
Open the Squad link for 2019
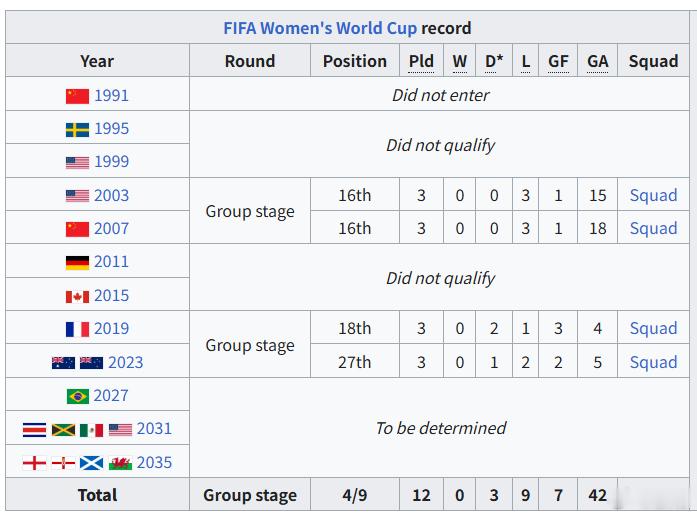tap(653, 329)
